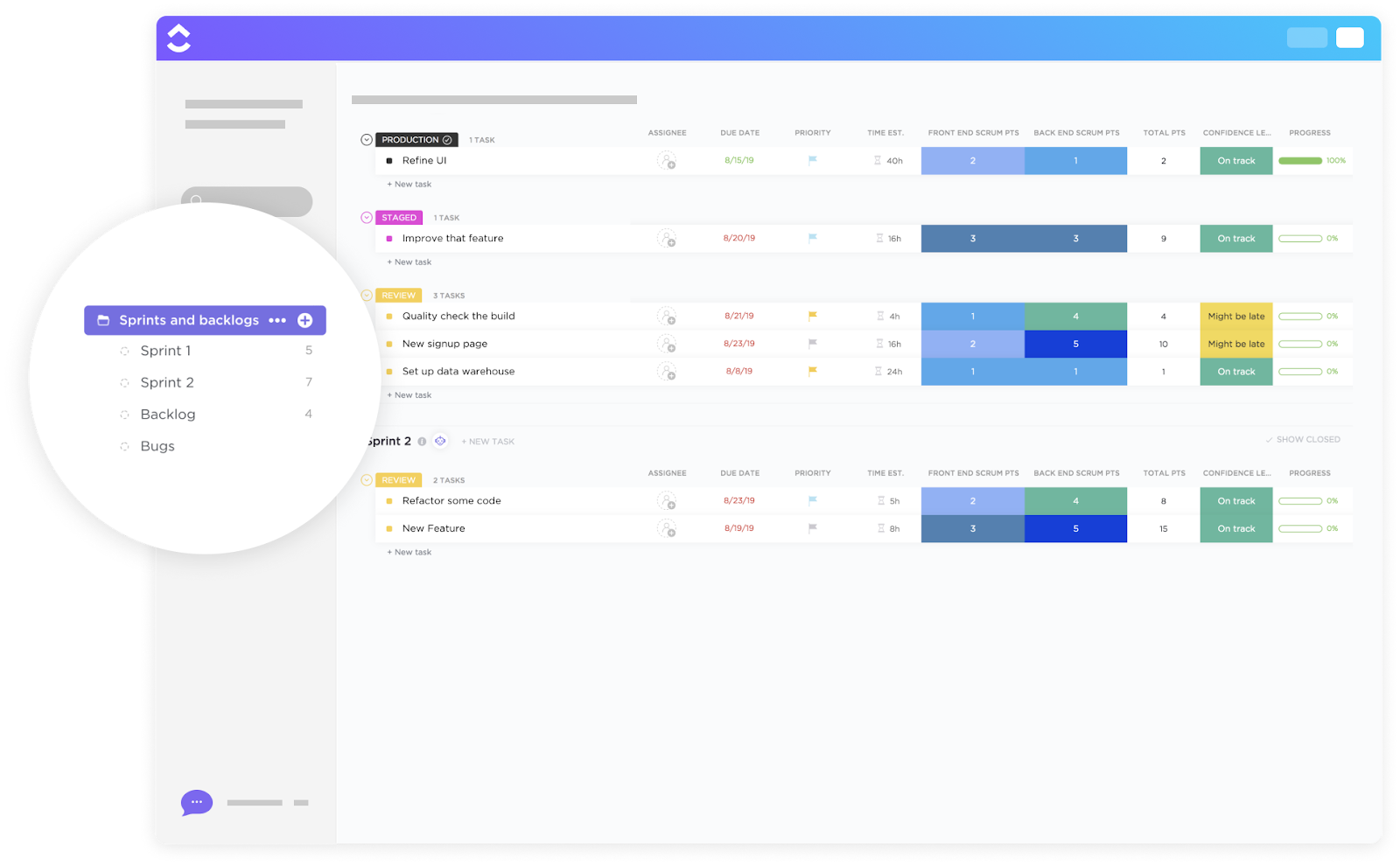Click + NEW TASK beside Sprint 2

click(488, 442)
